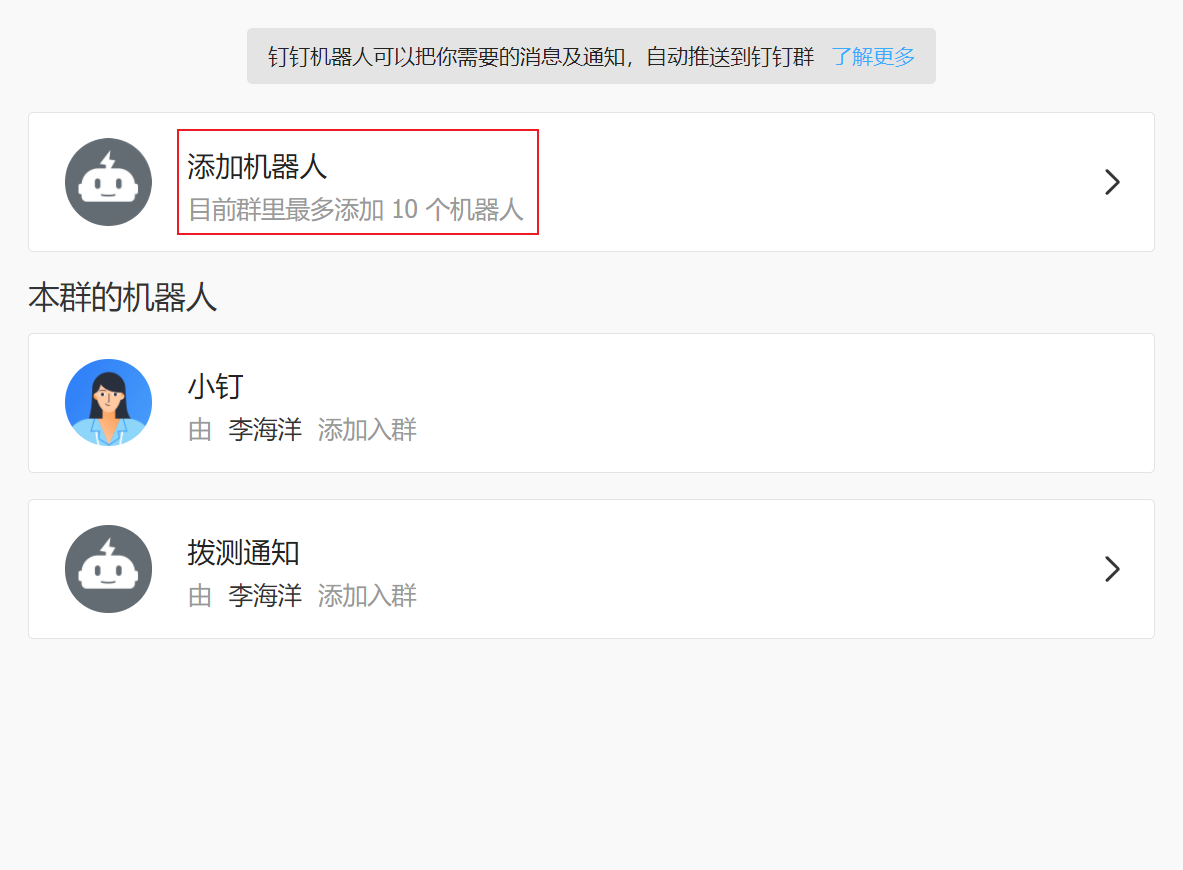Click 李海洋 in the 小钉 row

tap(265, 430)
